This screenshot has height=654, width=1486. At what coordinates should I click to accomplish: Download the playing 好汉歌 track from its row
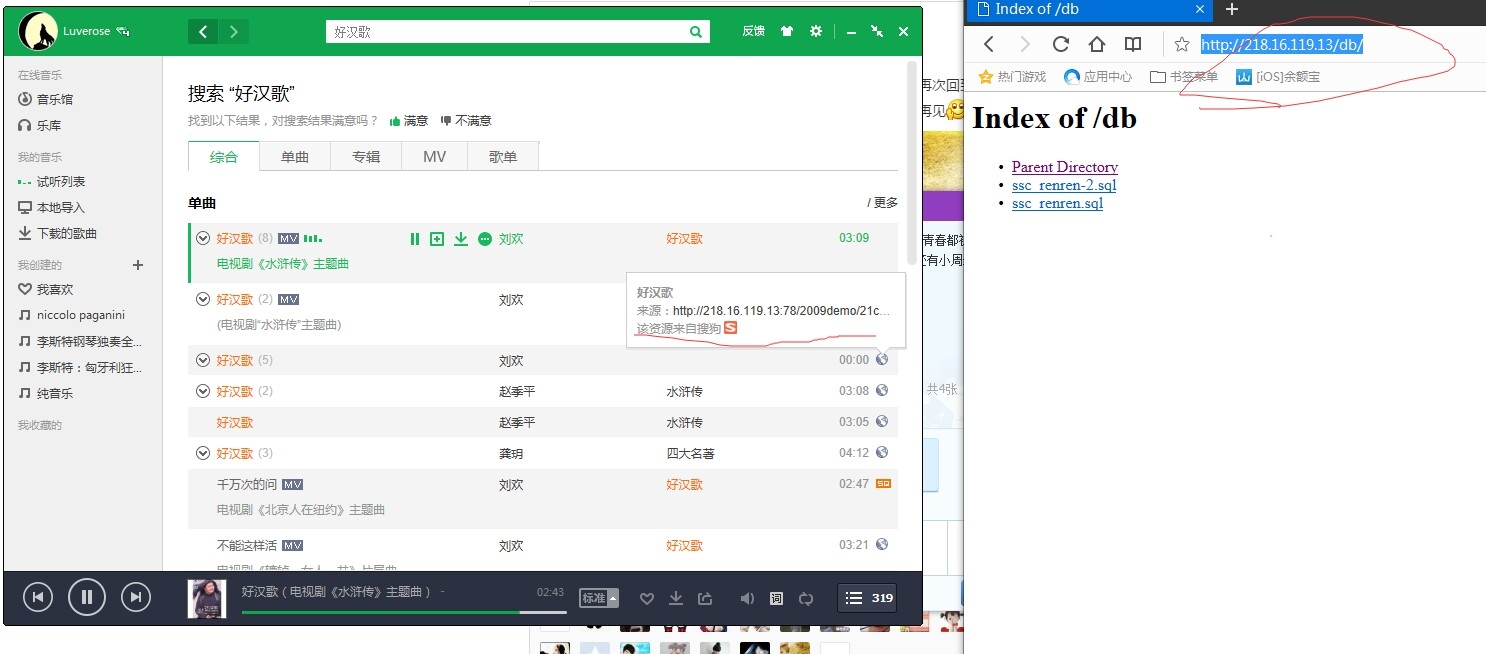pyautogui.click(x=461, y=239)
